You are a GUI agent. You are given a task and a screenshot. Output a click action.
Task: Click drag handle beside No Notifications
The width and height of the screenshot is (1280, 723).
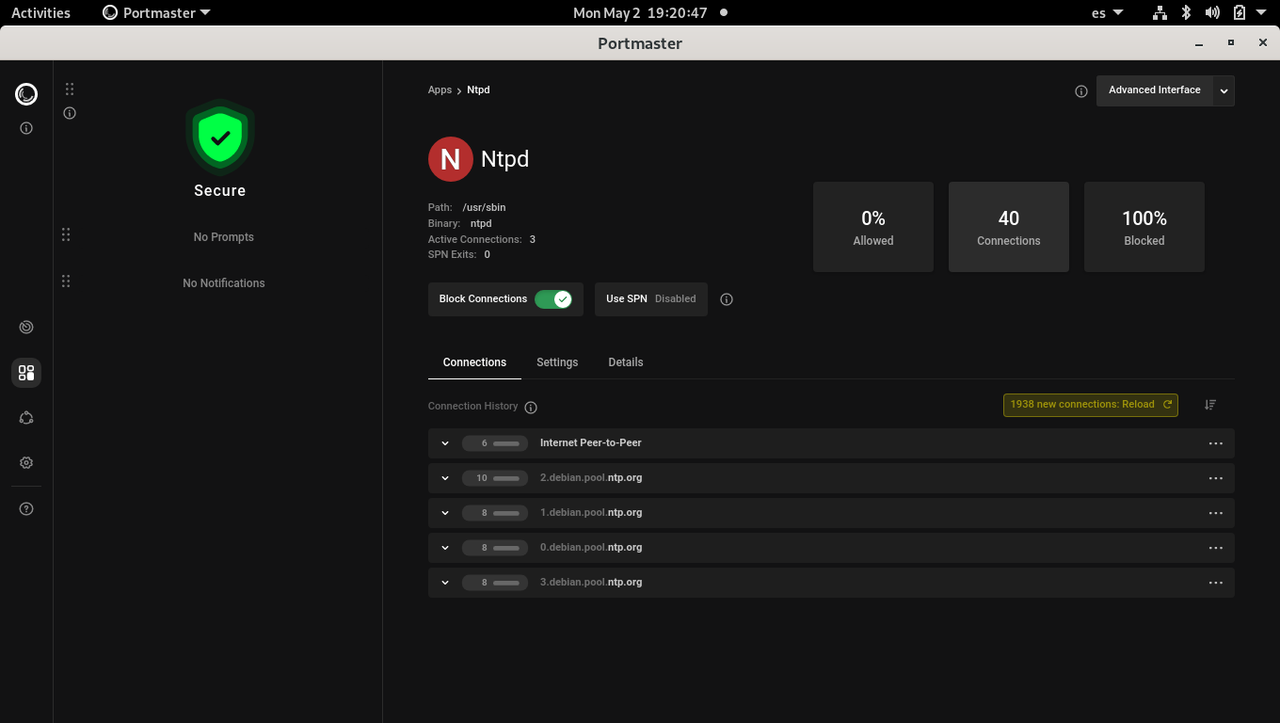[66, 281]
